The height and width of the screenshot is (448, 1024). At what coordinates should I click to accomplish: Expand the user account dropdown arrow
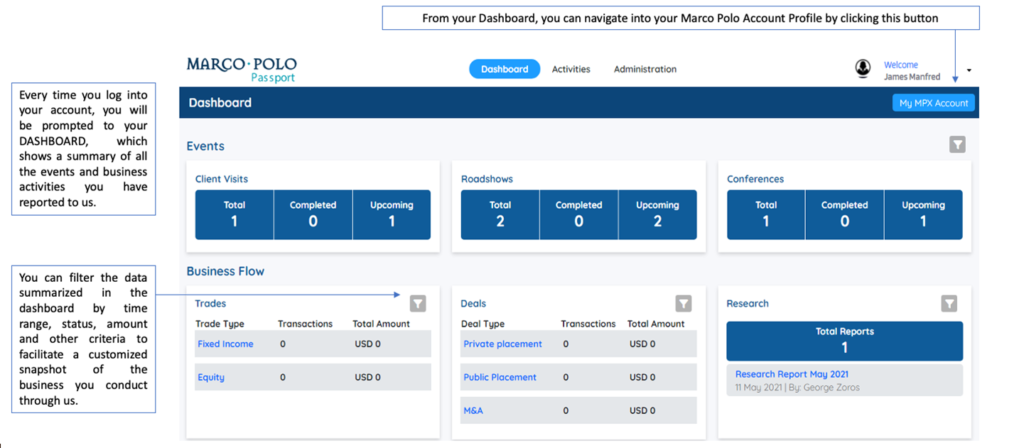[969, 70]
